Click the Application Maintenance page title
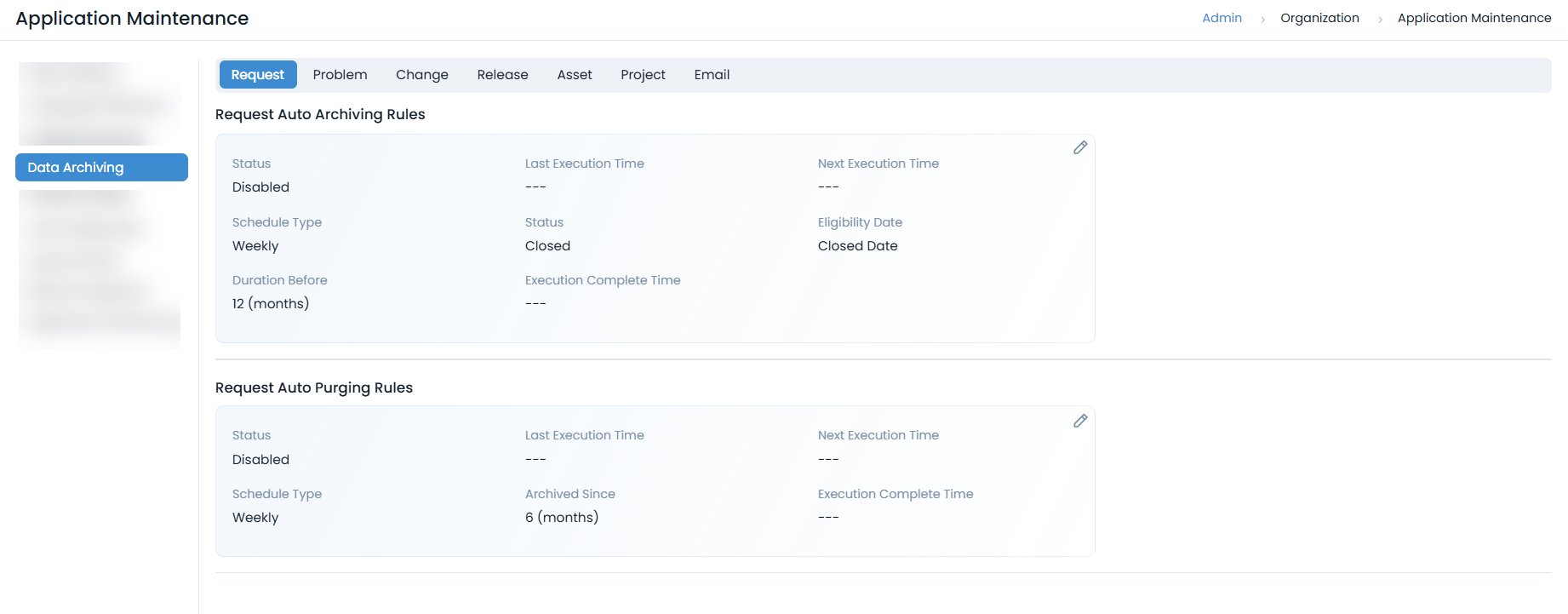This screenshot has height=614, width=1568. click(132, 19)
